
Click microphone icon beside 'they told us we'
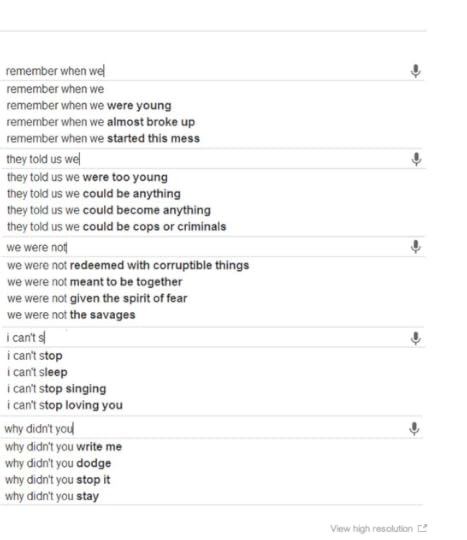[x=416, y=159]
